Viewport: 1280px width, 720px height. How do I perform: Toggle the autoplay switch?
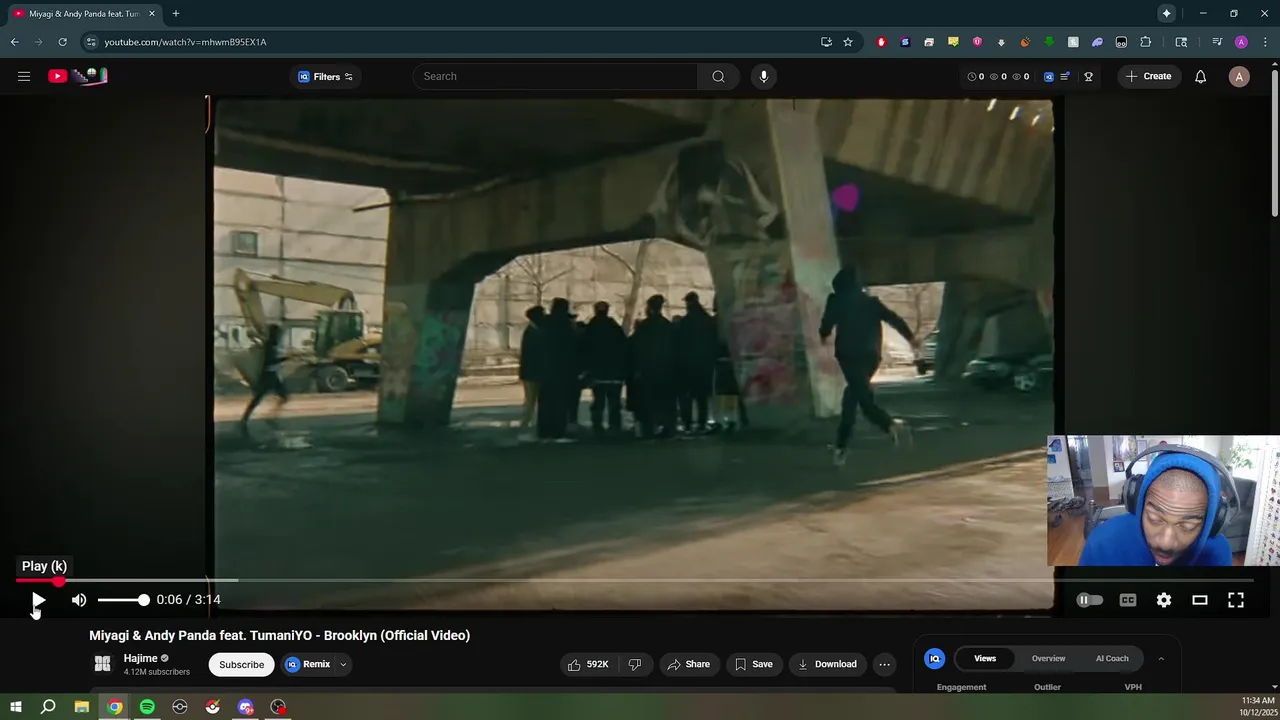1089,600
